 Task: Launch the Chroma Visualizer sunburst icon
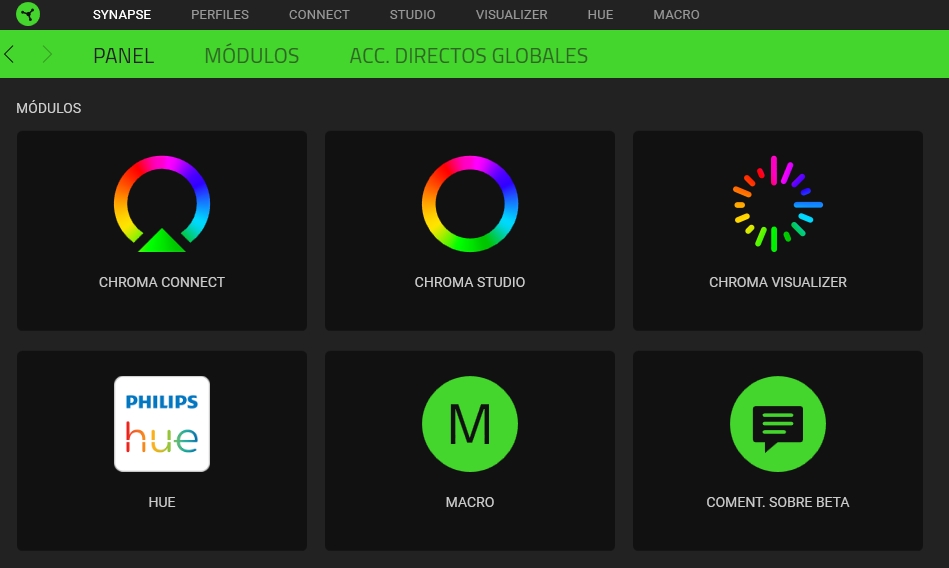tap(778, 204)
